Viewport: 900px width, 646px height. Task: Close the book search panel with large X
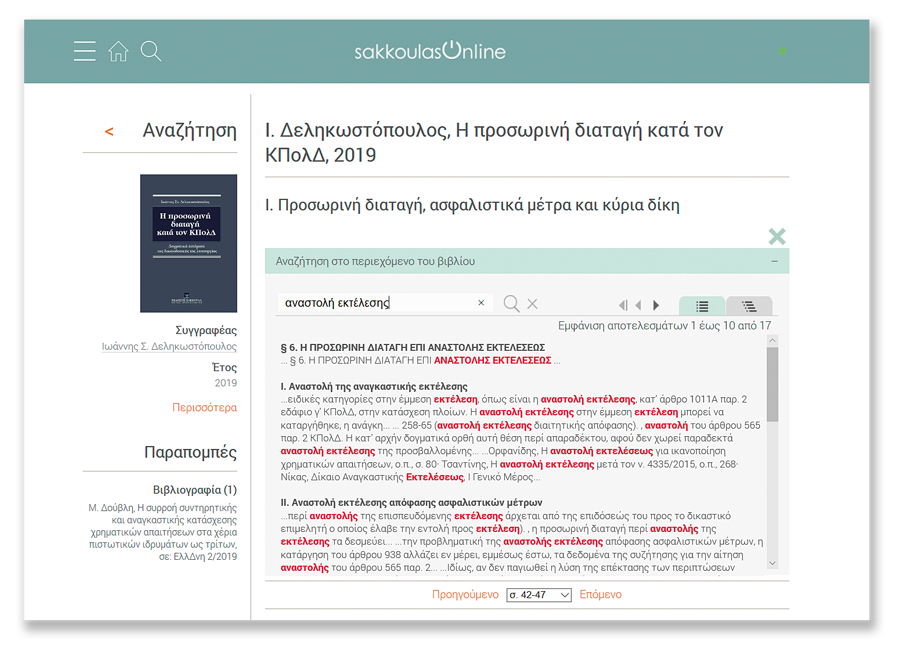coord(776,236)
